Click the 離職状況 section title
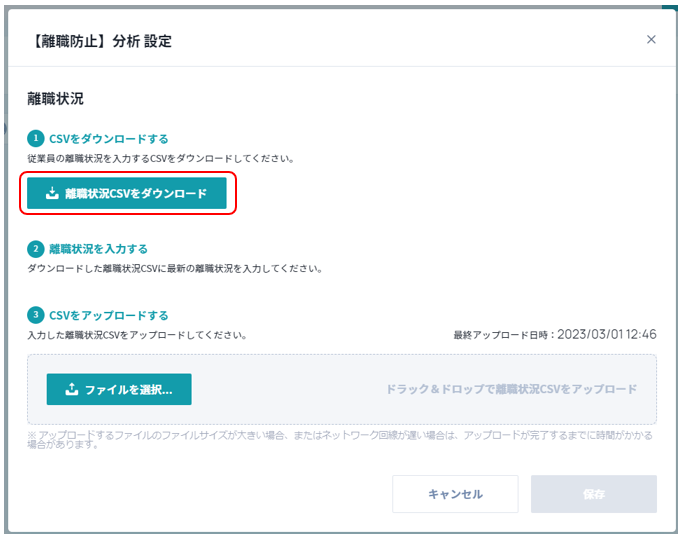 tap(55, 99)
